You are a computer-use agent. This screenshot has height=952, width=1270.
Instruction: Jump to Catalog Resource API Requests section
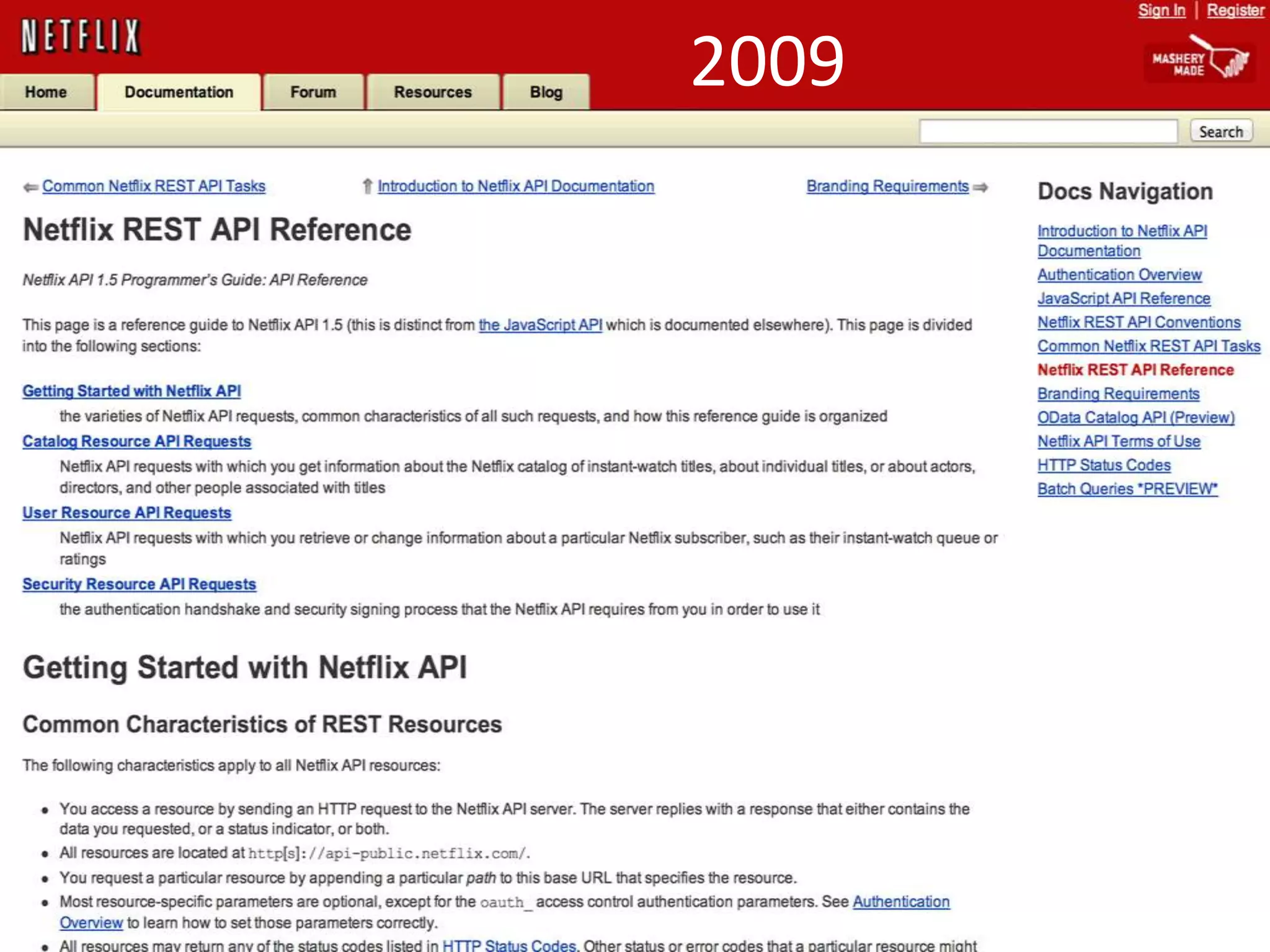tap(136, 441)
